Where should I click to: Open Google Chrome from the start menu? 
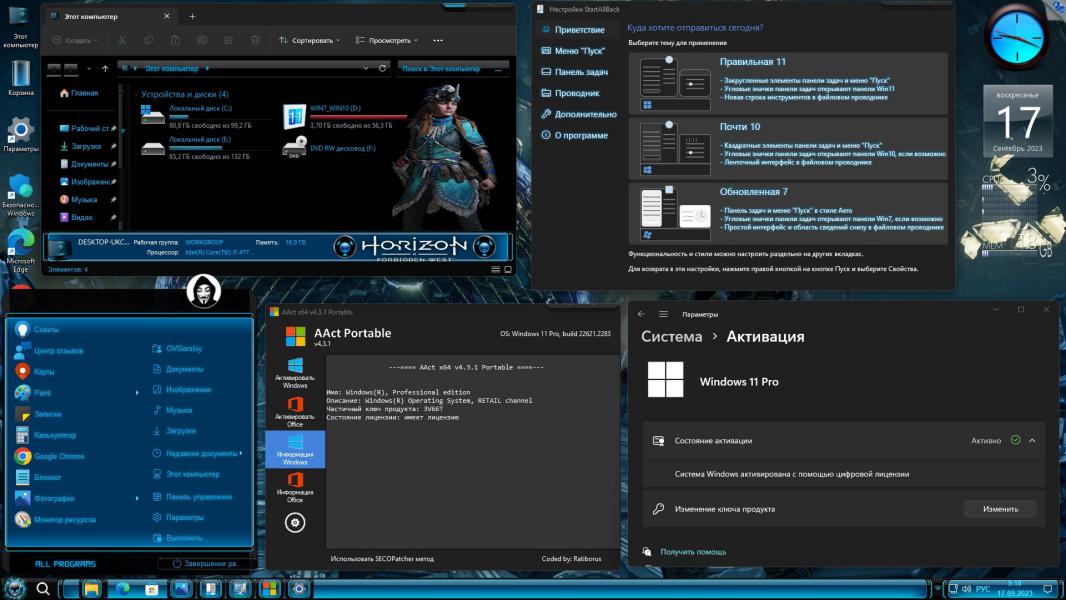click(50, 456)
